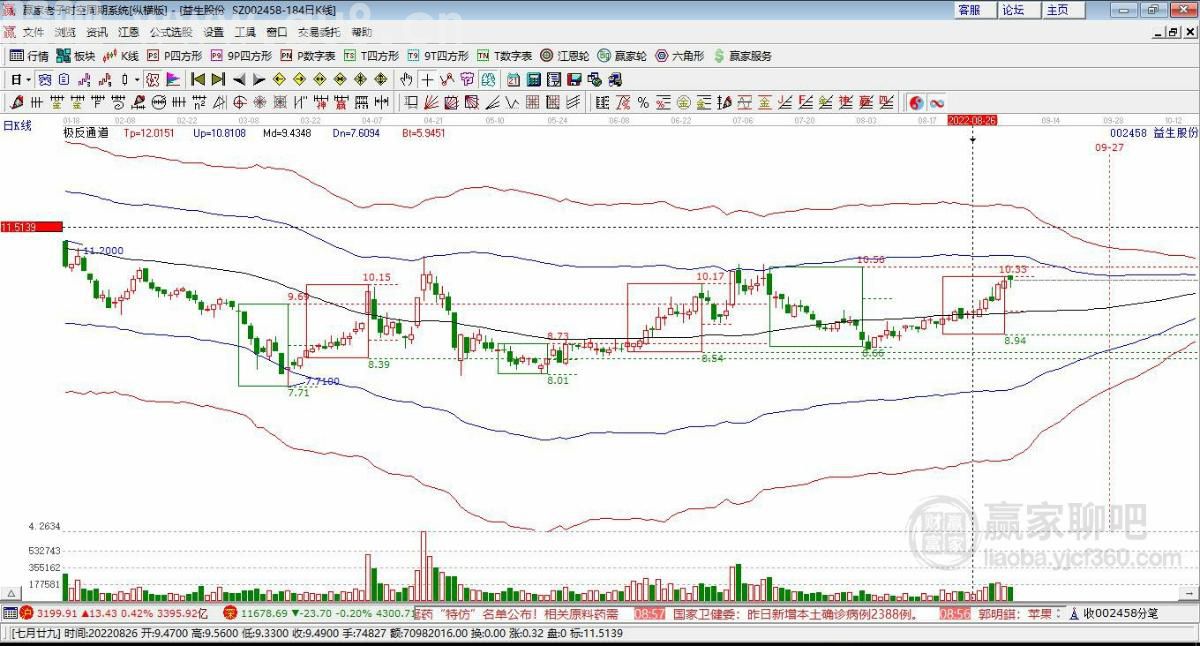Click the truck icon in toolbar
The width and height of the screenshot is (1200, 646).
615,79
